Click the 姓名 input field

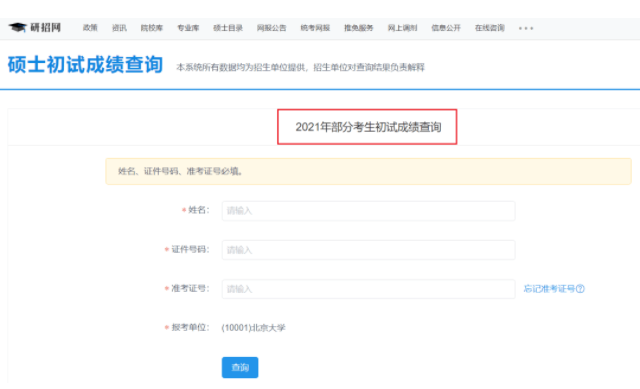pos(368,211)
